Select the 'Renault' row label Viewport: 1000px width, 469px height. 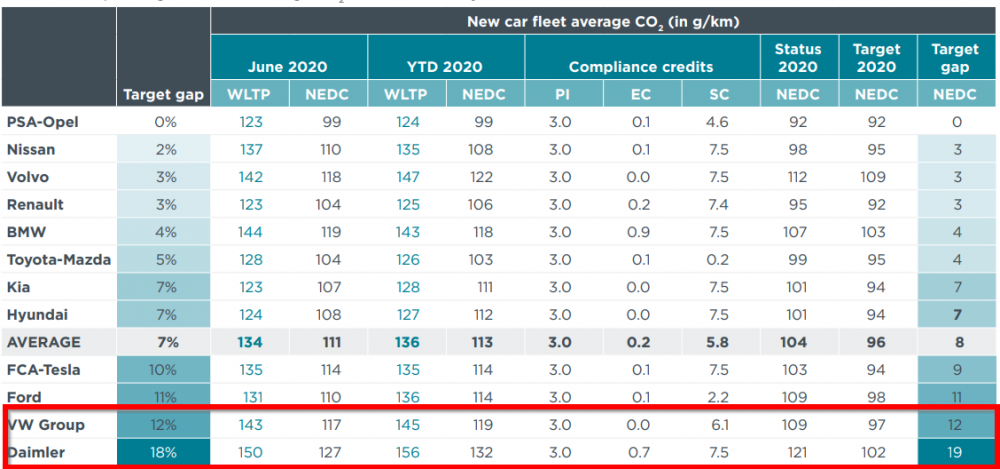pyautogui.click(x=34, y=205)
